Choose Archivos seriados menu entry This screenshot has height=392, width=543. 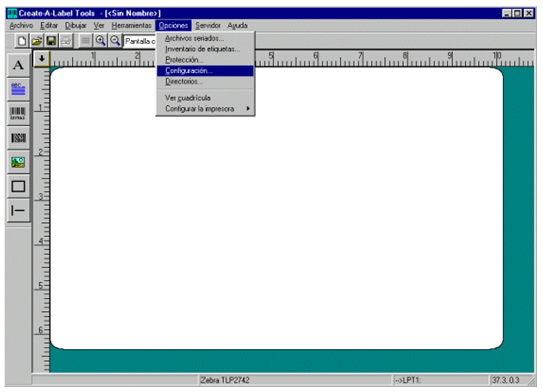click(205, 38)
